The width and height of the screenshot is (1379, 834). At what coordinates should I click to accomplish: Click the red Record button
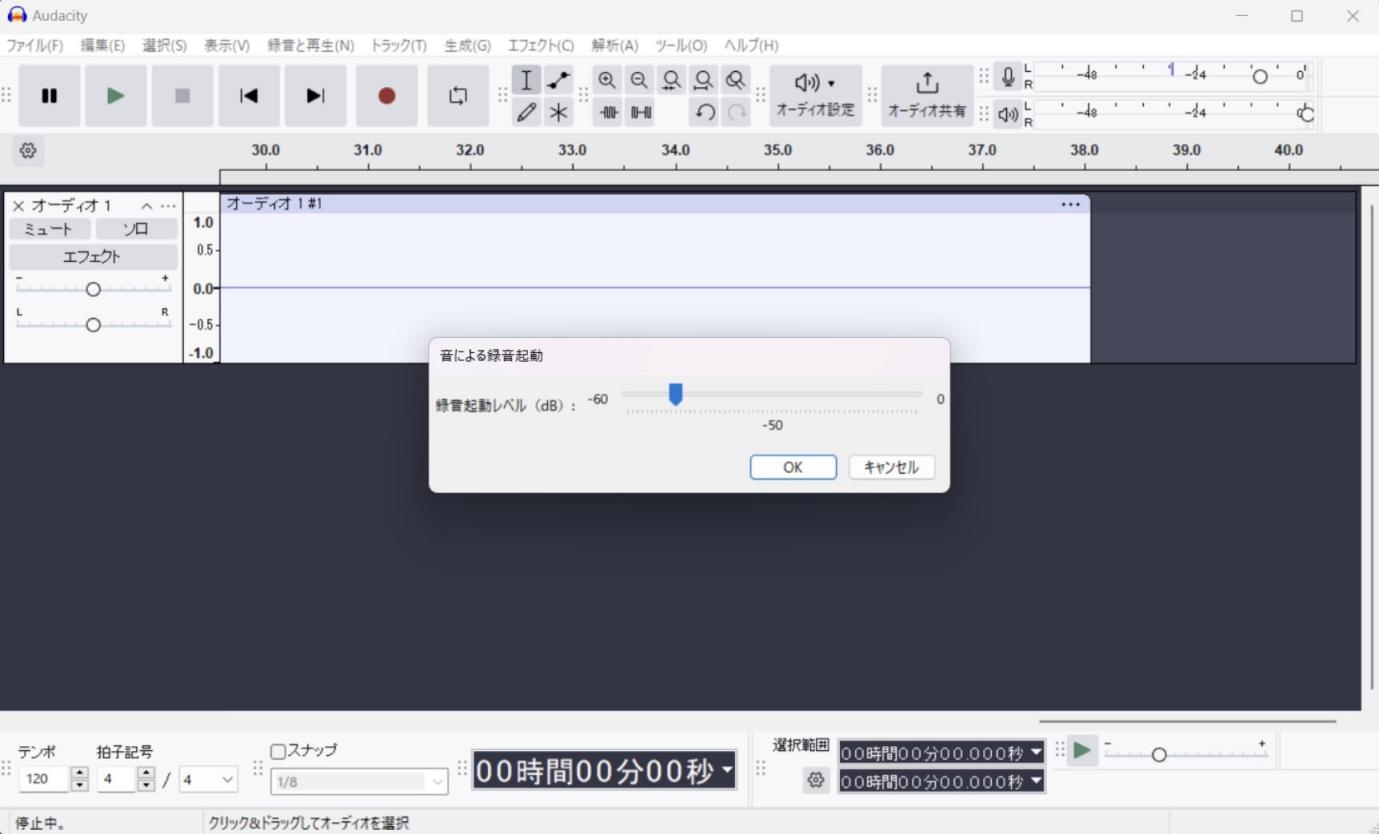tap(387, 96)
